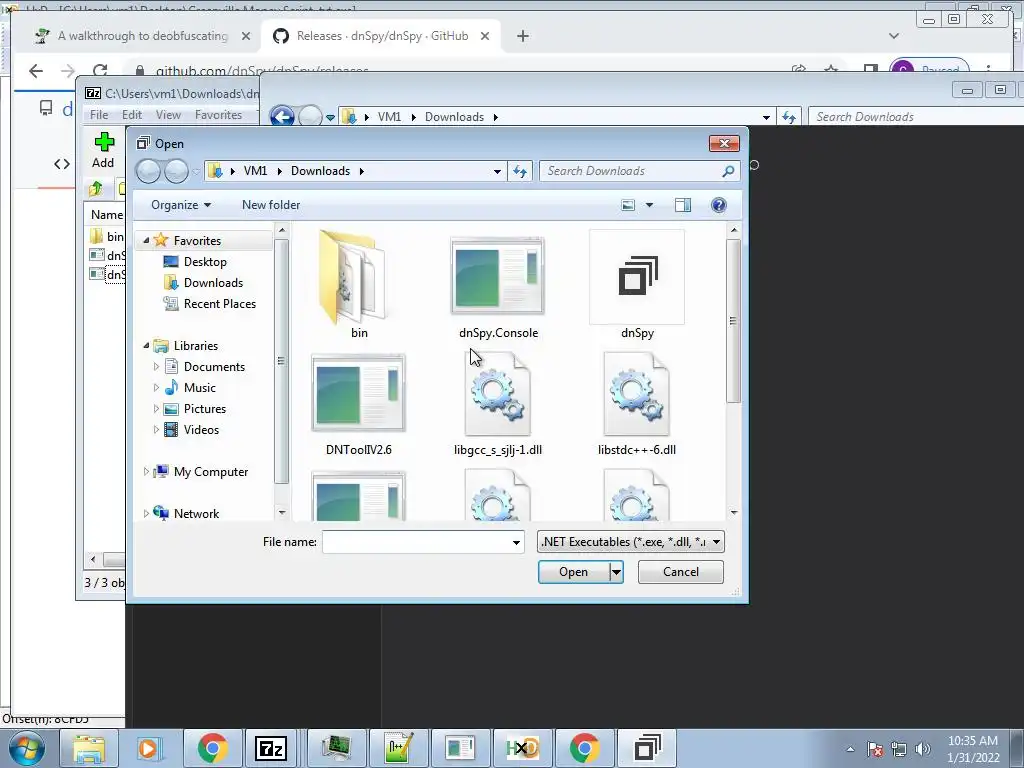
Task: Select the Music library
Action: point(199,388)
